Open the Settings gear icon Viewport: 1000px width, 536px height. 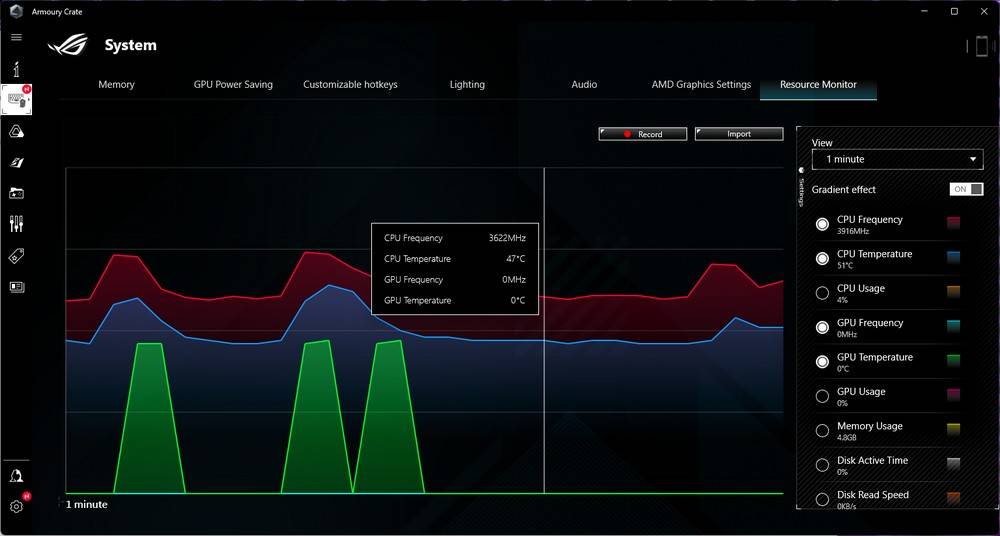tap(17, 506)
